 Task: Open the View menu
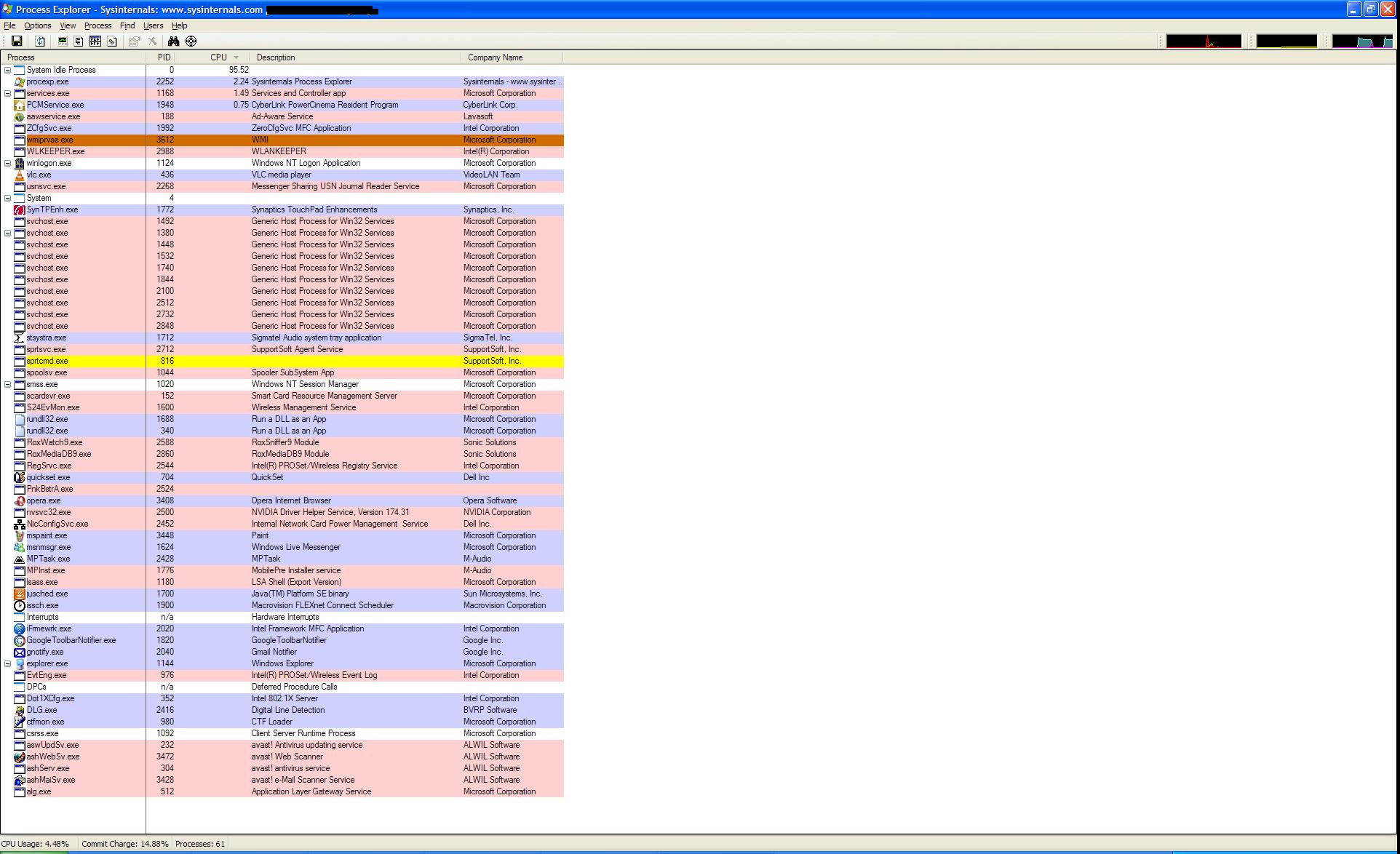68,25
